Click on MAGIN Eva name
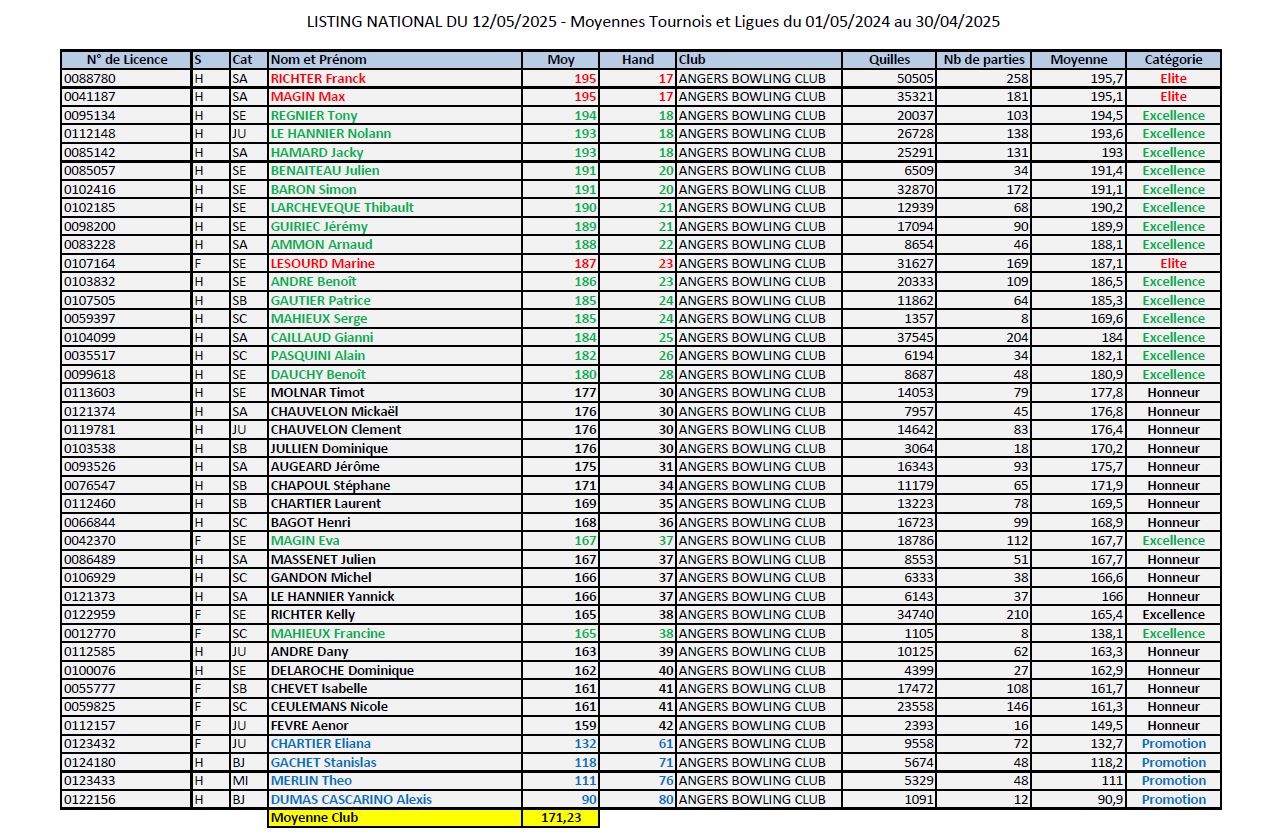 tap(395, 540)
